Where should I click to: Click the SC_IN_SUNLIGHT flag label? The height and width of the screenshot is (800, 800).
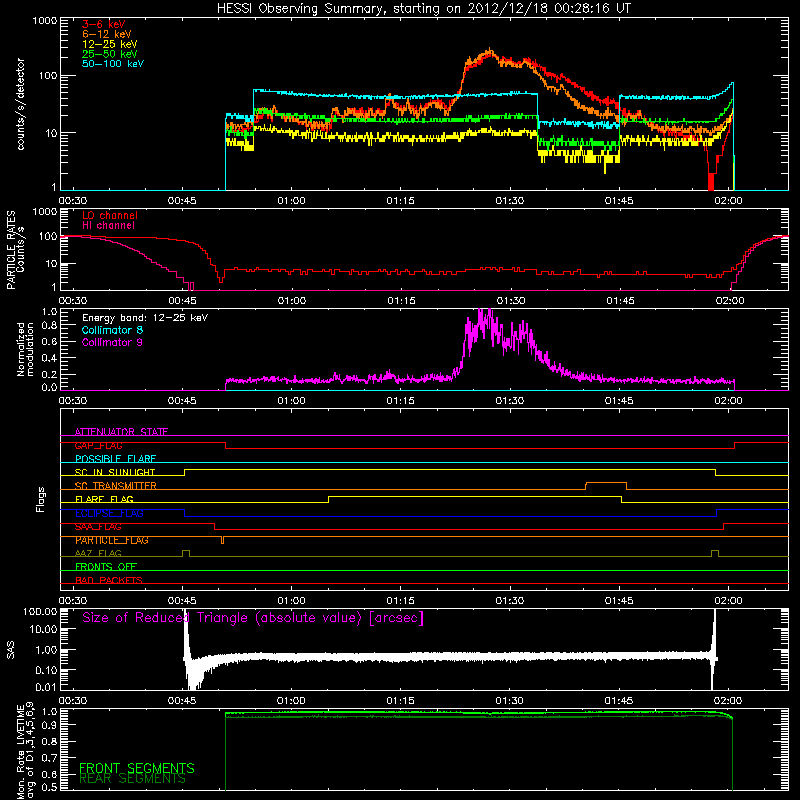(115, 472)
